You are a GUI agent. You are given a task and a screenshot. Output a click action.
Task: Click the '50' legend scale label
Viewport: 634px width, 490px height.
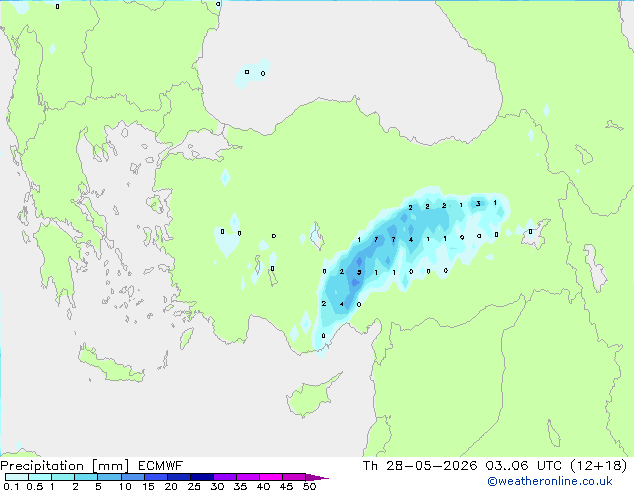[310, 486]
